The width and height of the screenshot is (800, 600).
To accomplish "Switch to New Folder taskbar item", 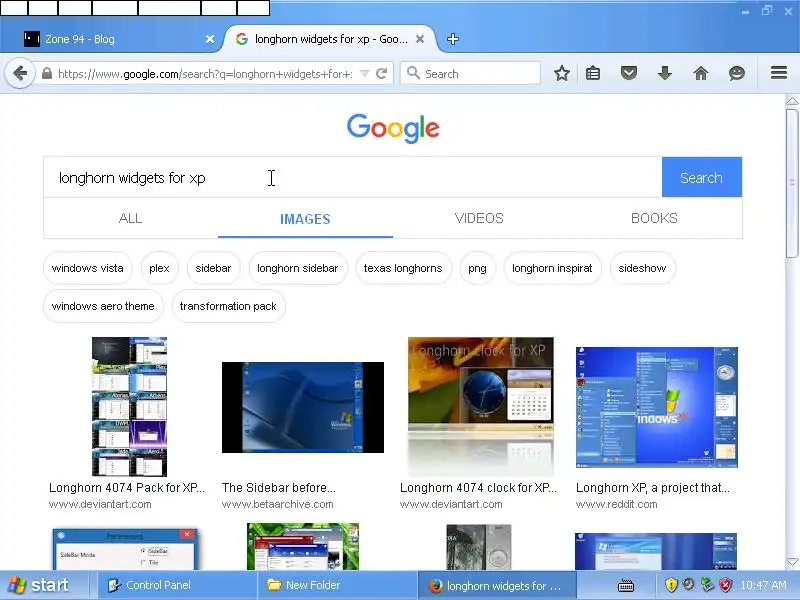I will 337,585.
